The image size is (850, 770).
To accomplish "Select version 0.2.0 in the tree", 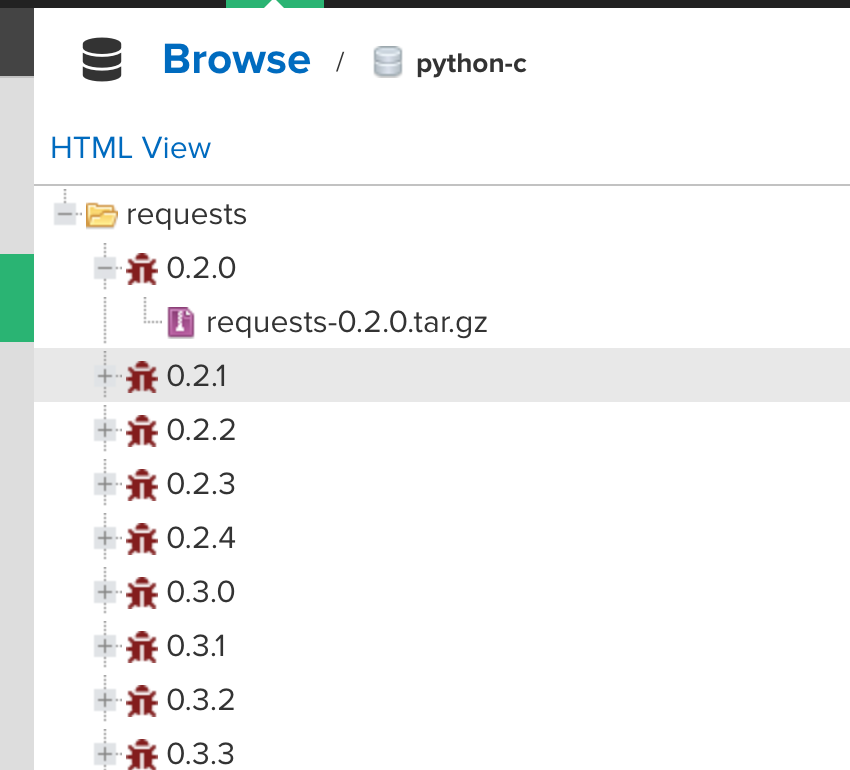I will [x=201, y=268].
